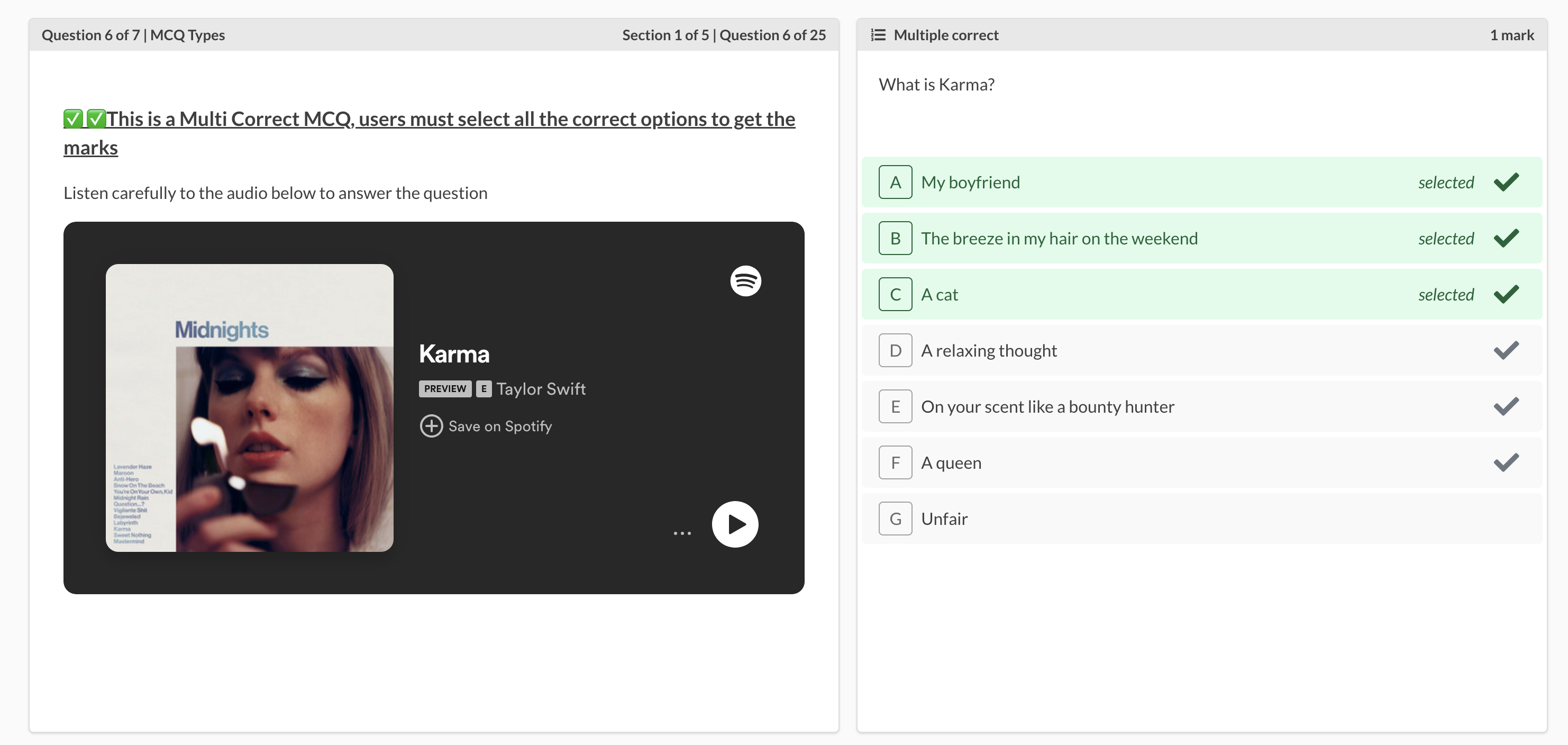Click the explicit E badge
Image resolution: width=1568 pixels, height=745 pixels.
(x=484, y=389)
